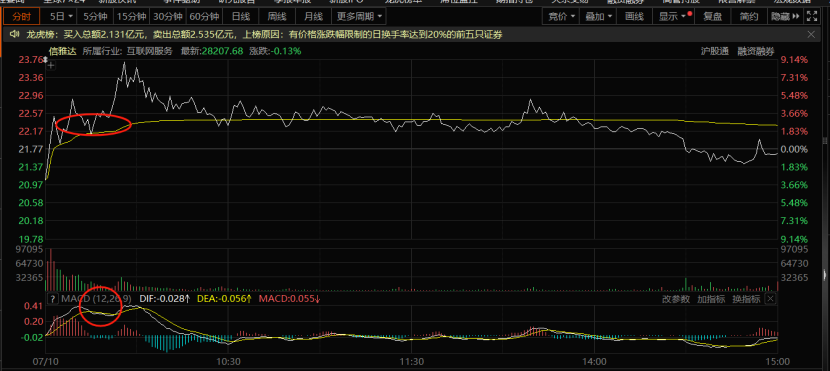Click the 互联网服务 industry link

click(x=150, y=51)
